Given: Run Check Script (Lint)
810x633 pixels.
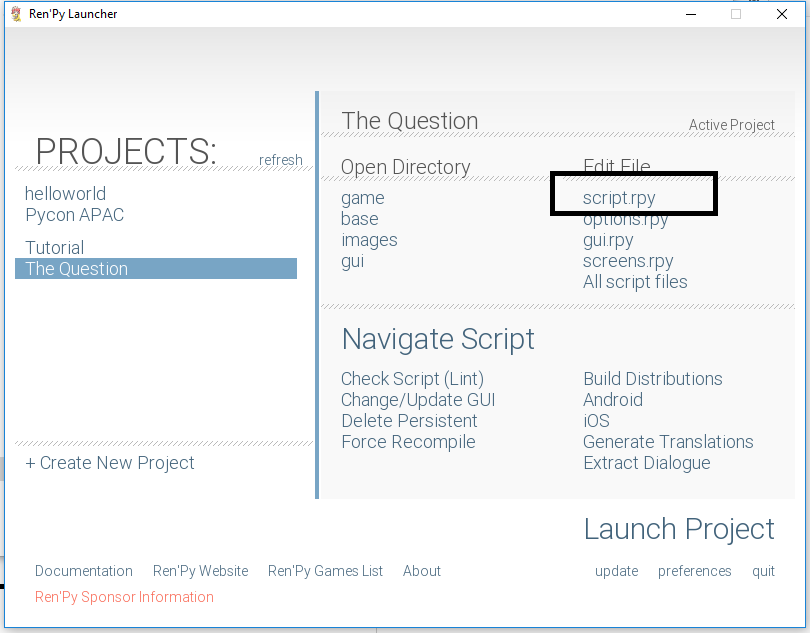Looking at the screenshot, I should pos(412,379).
